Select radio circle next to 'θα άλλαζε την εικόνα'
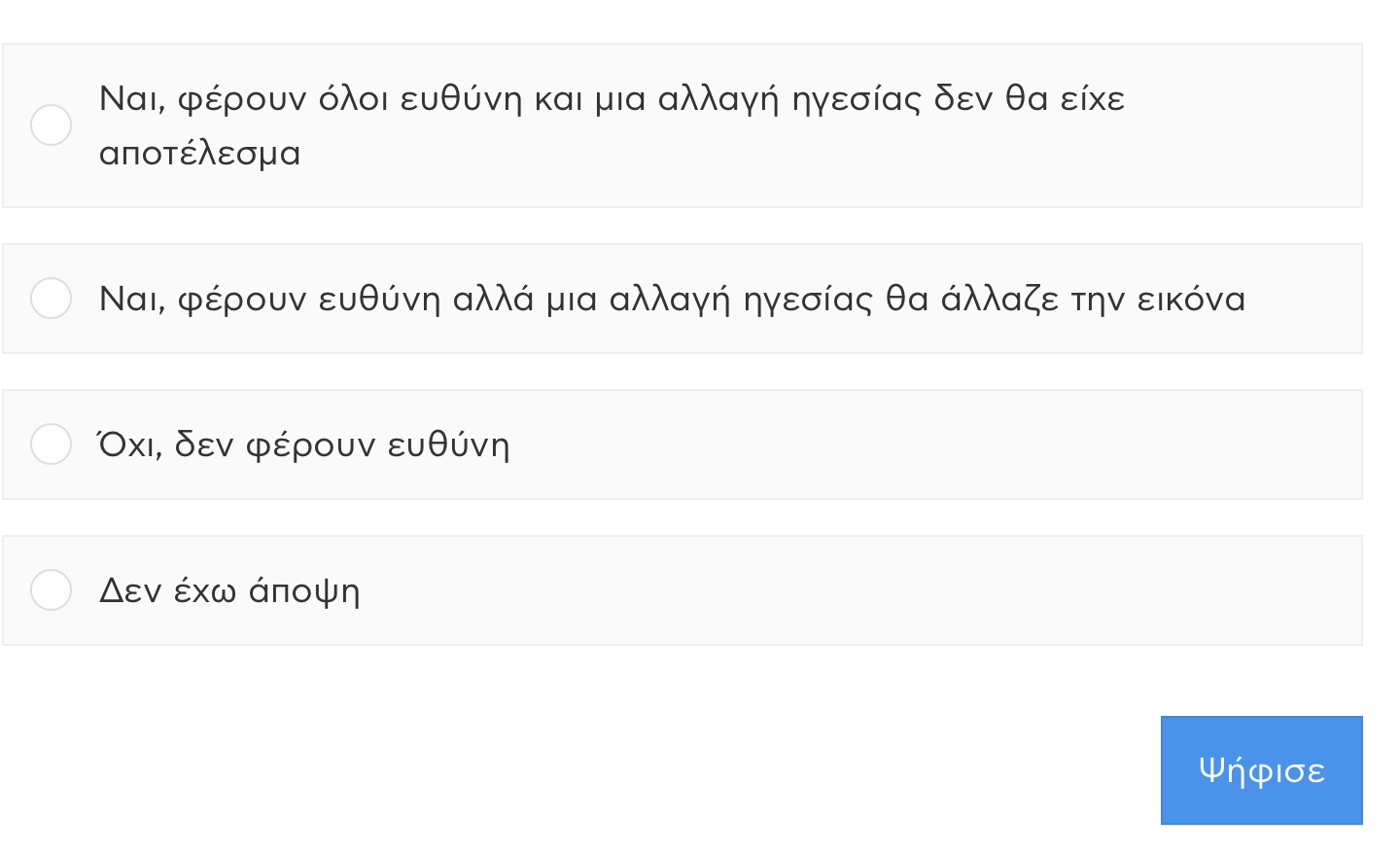The height and width of the screenshot is (855, 1400). [51, 299]
